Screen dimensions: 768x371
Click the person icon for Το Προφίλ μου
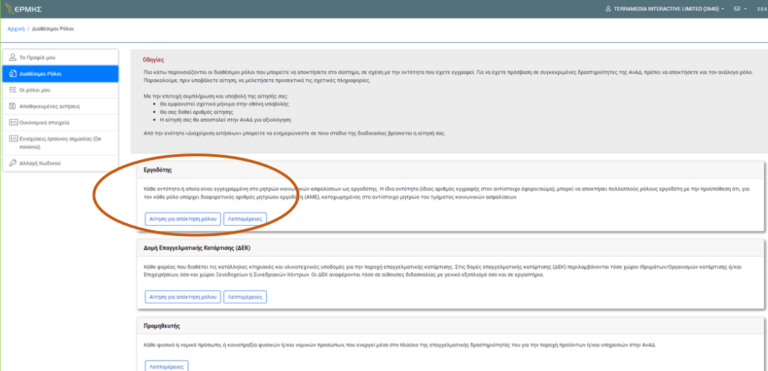13,57
